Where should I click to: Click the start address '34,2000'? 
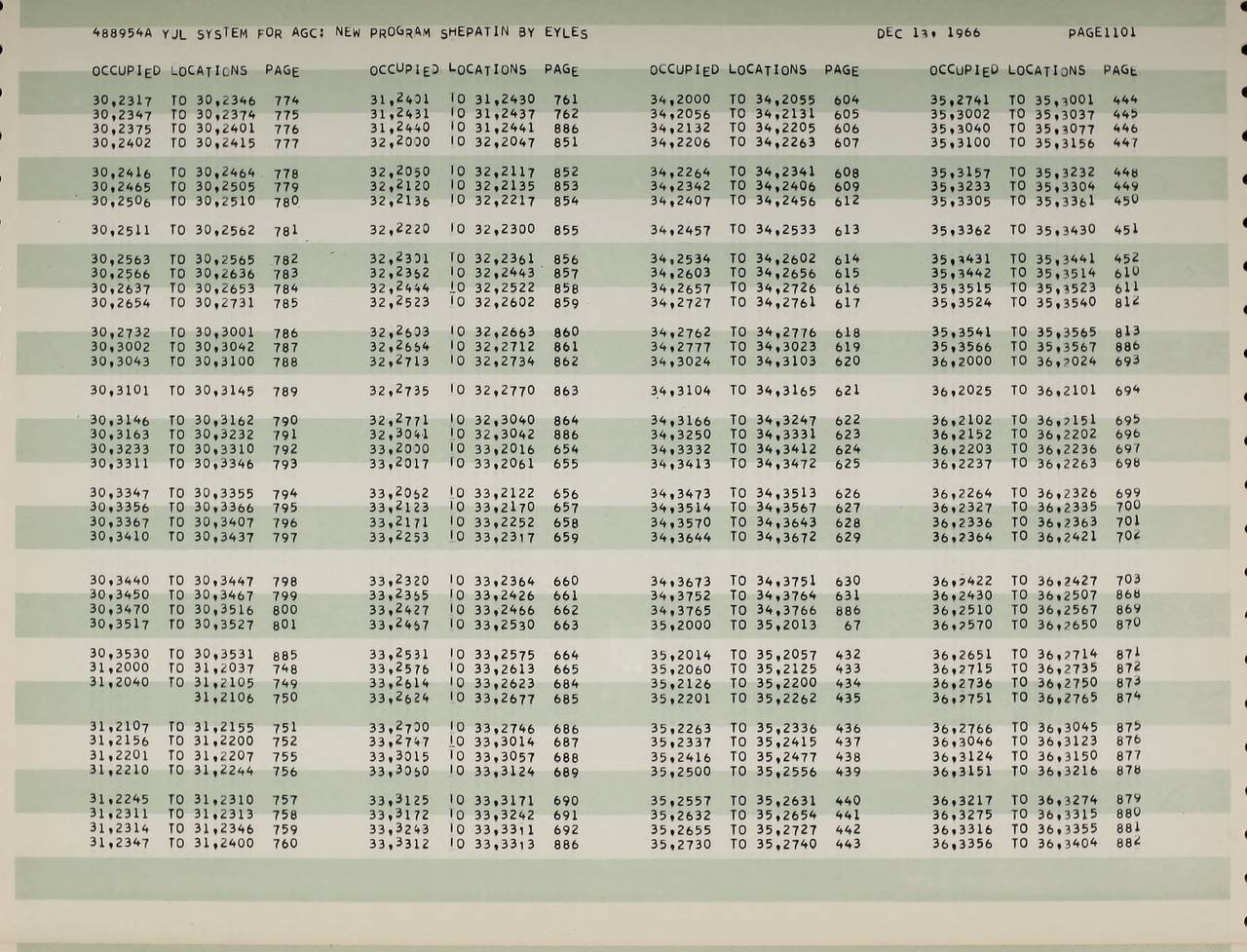tap(680, 99)
